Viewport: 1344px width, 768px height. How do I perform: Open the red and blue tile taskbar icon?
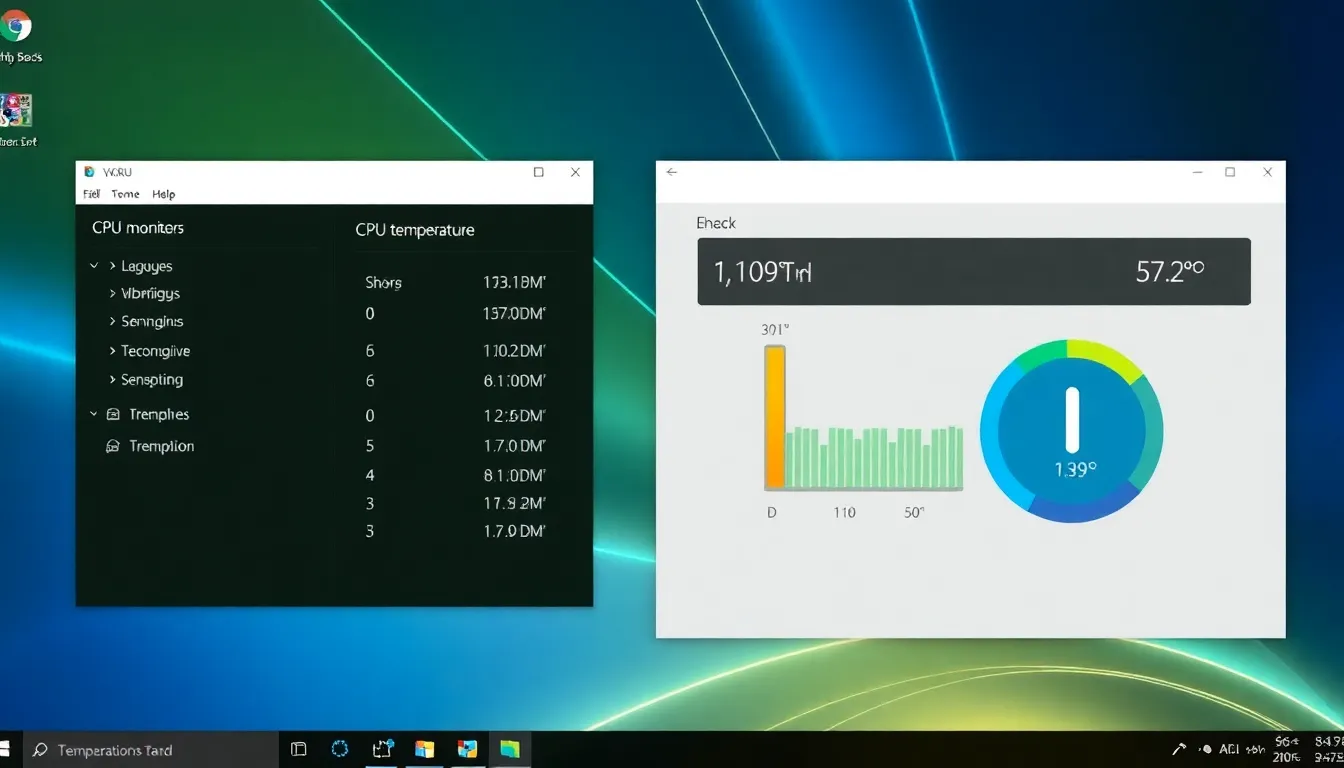coord(467,749)
